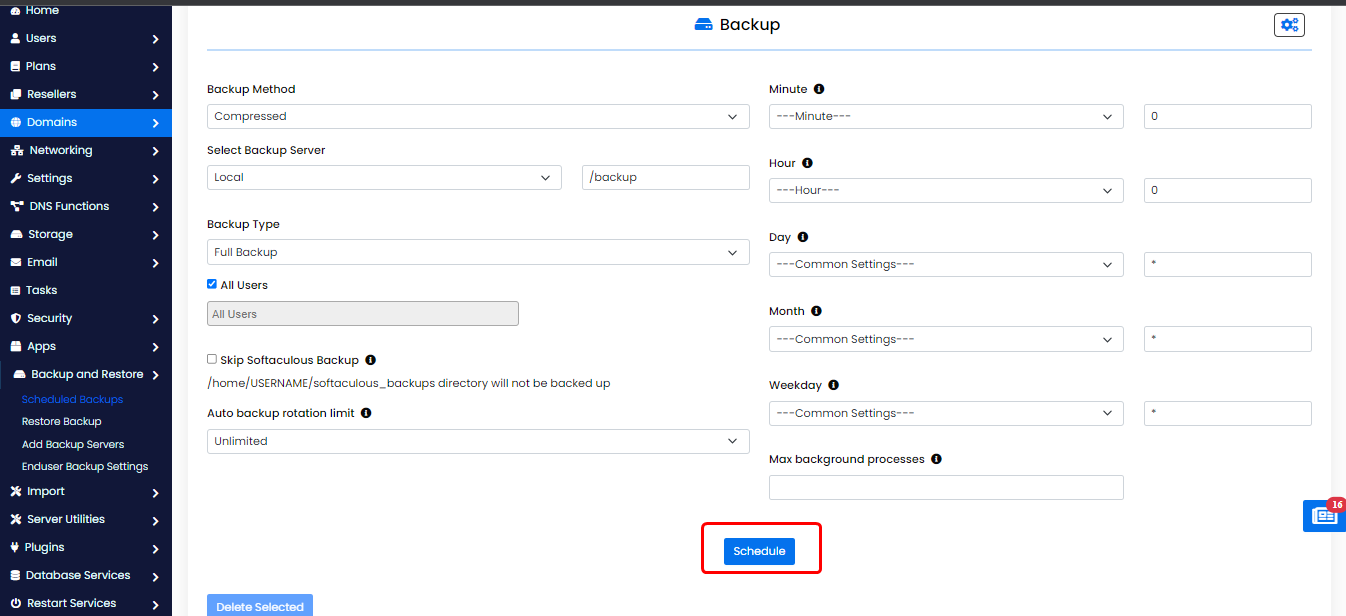Viewport: 1346px width, 616px height.
Task: Uncheck the All Users checkbox
Action: (x=212, y=285)
